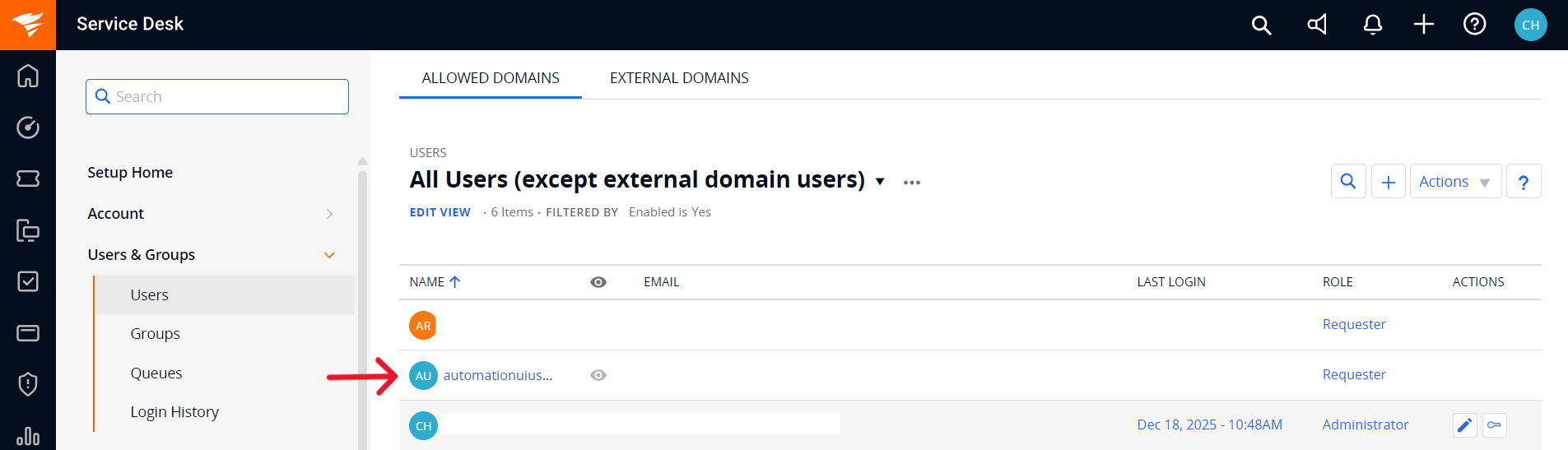
Task: Open the Home icon in left rail
Action: 28,76
